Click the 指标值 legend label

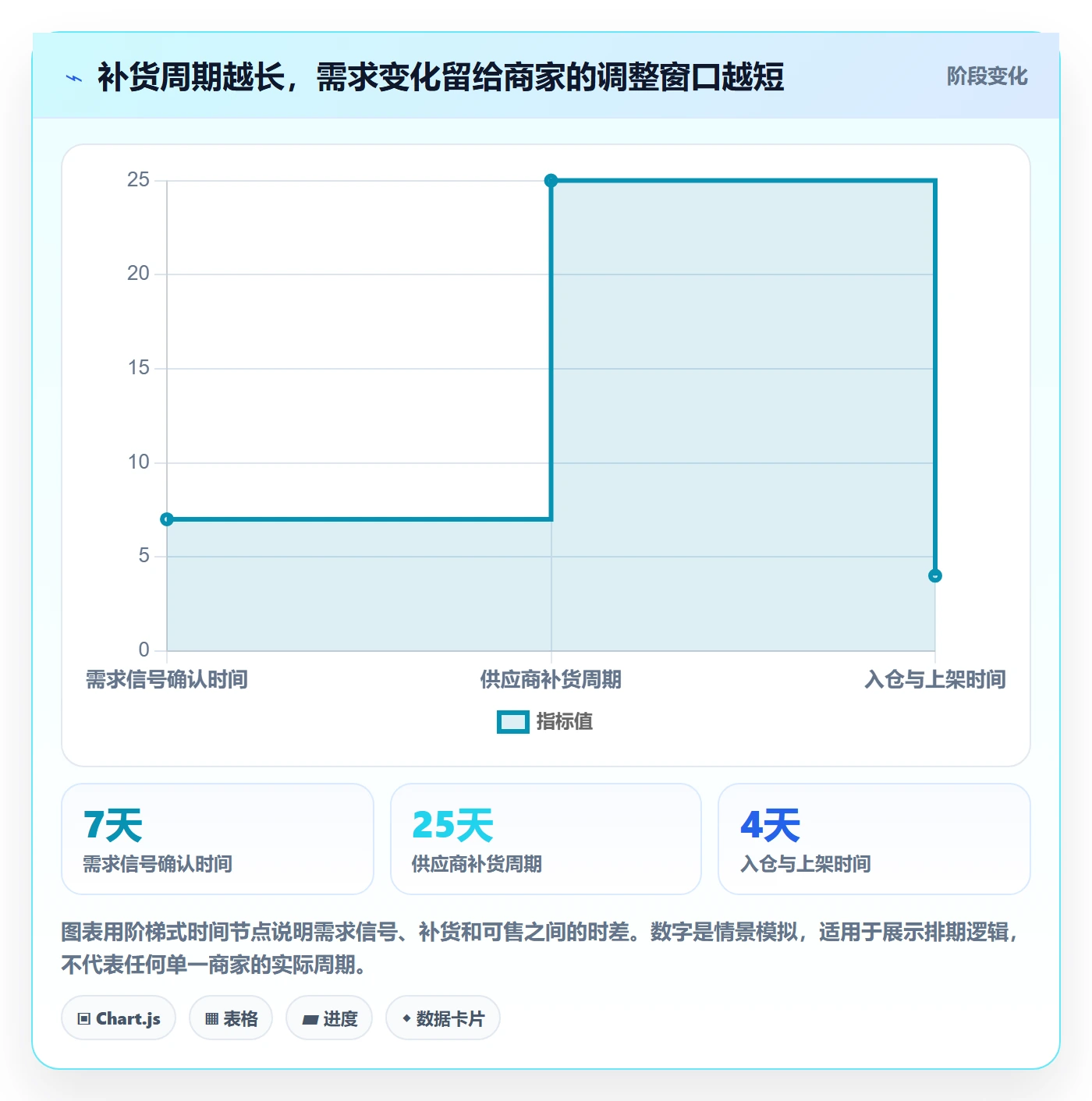tap(565, 722)
